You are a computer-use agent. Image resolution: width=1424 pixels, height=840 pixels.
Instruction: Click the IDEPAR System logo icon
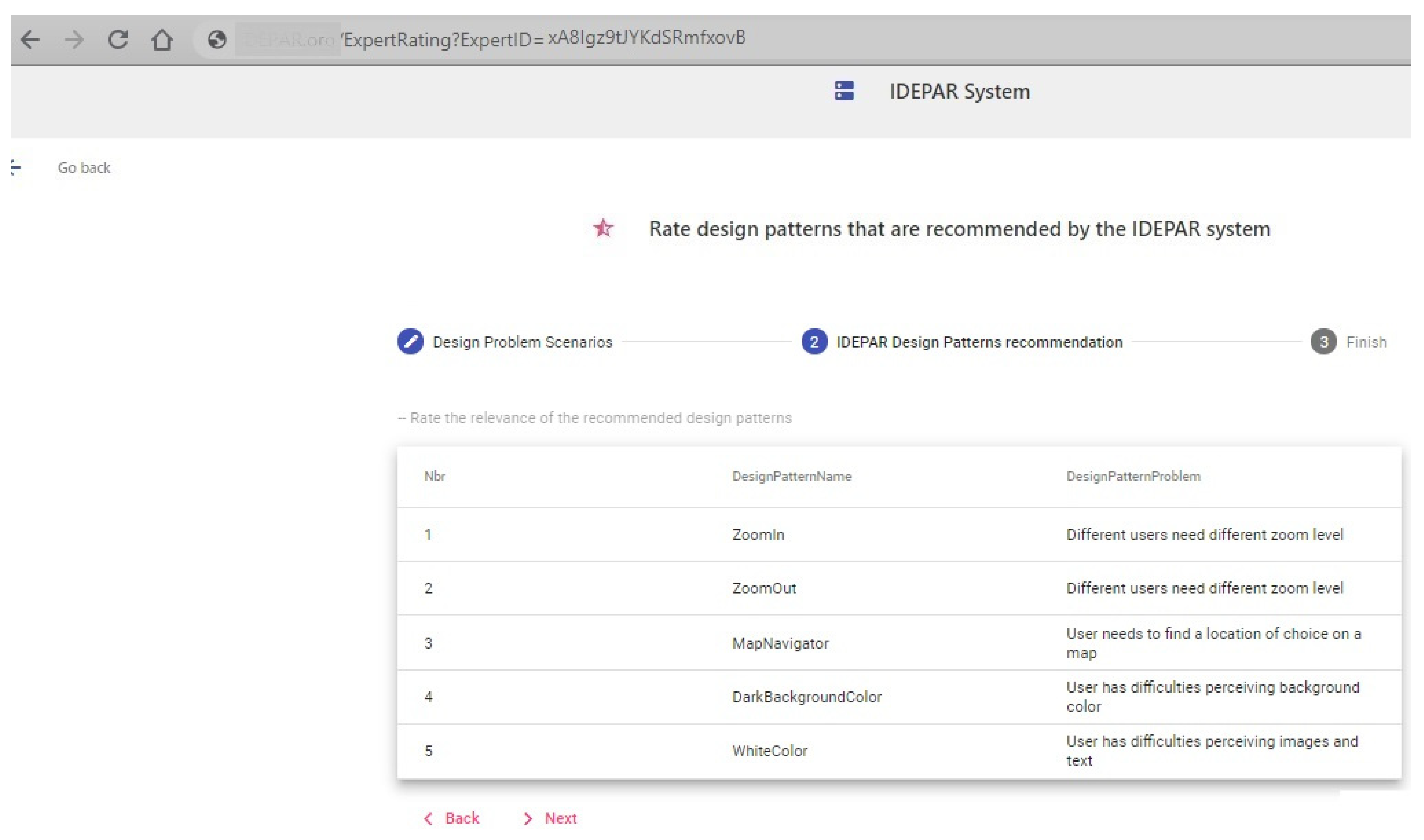click(x=844, y=91)
